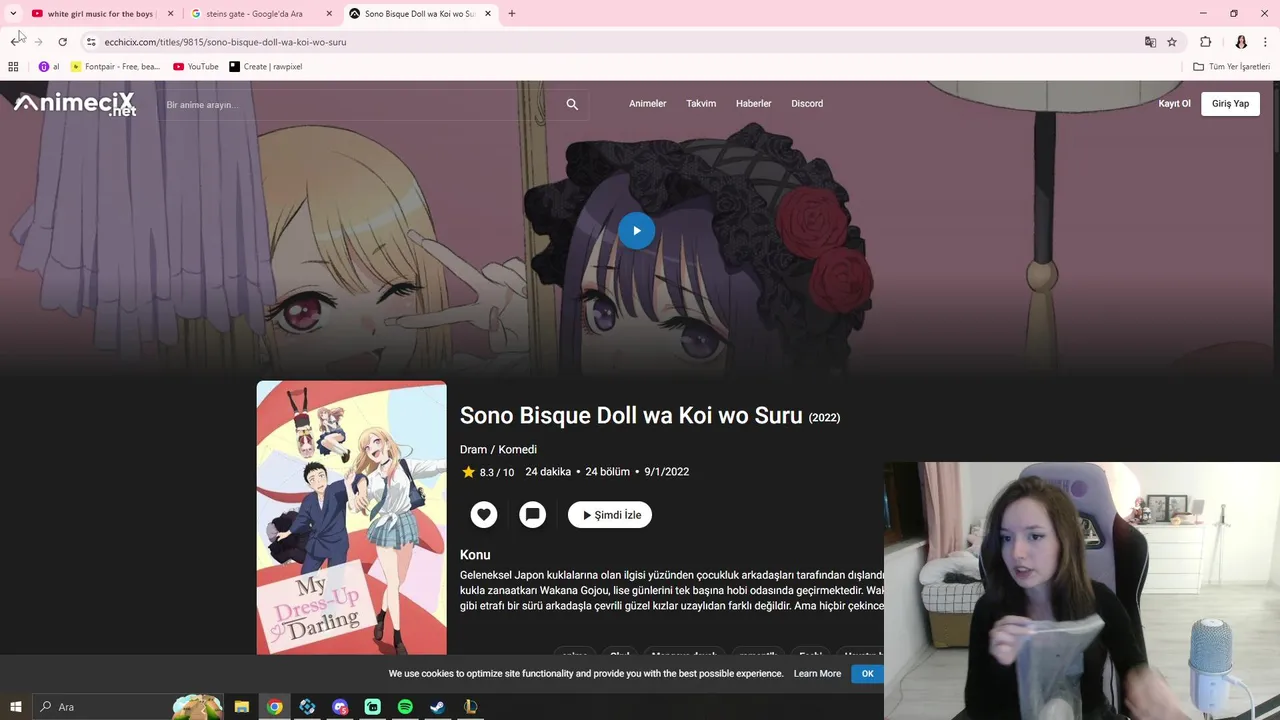The height and width of the screenshot is (720, 1280).
Task: Add anime to favorites with heart icon
Action: pos(484,515)
